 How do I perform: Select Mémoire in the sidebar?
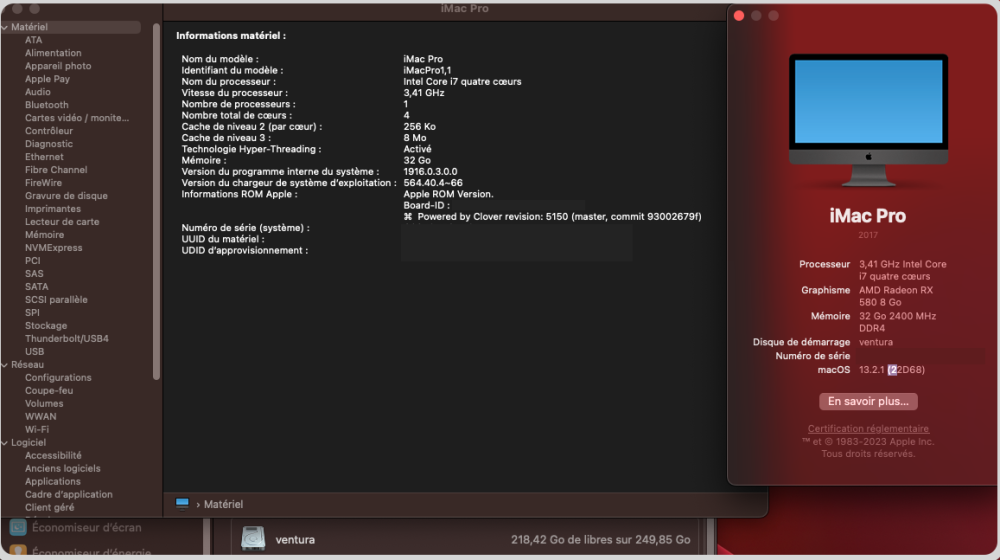click(44, 235)
